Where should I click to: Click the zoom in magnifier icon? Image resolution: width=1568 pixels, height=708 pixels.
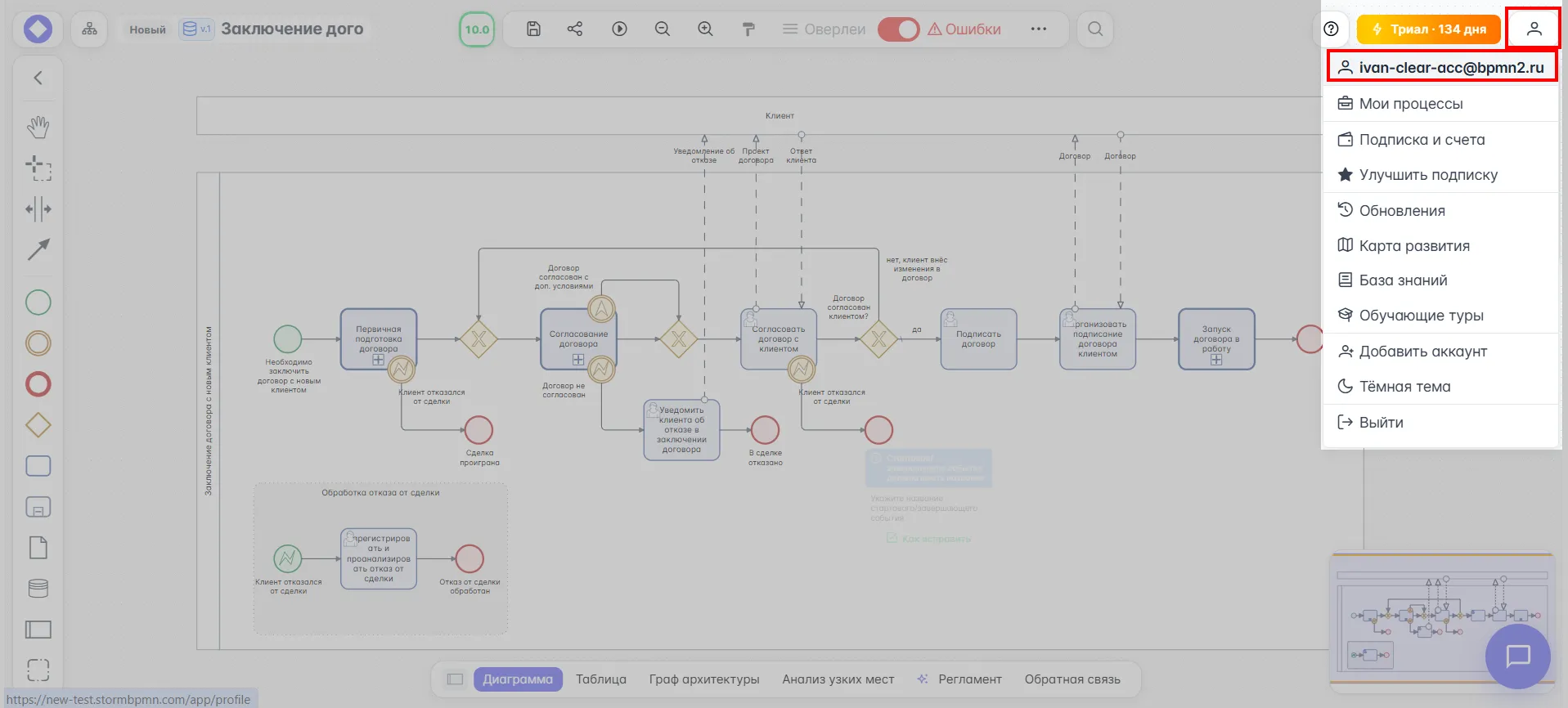tap(705, 29)
